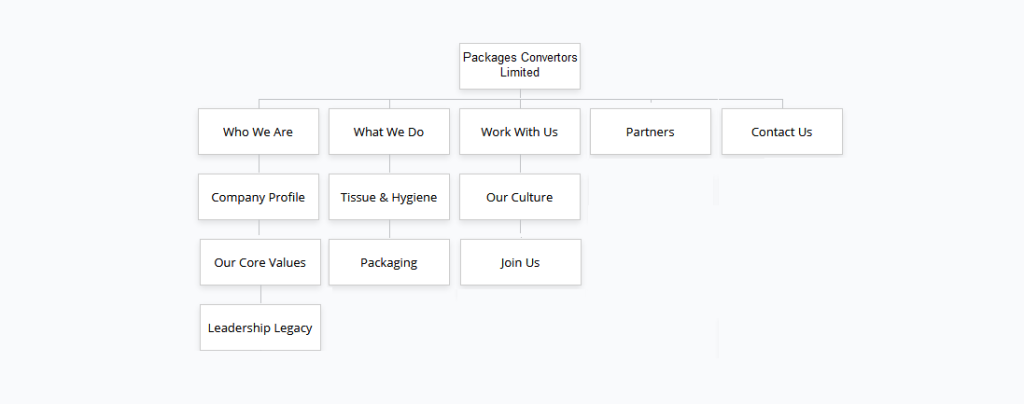Screen dimensions: 1024x404
Task: Open the Company Profile page
Action: (258, 197)
